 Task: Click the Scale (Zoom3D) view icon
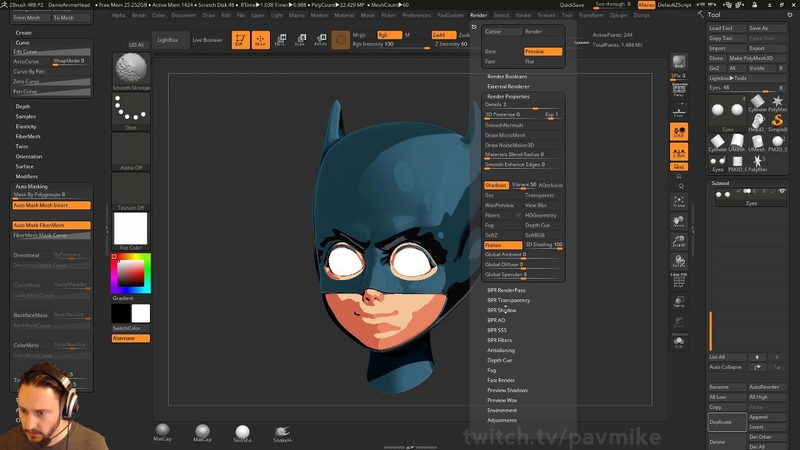click(x=679, y=241)
